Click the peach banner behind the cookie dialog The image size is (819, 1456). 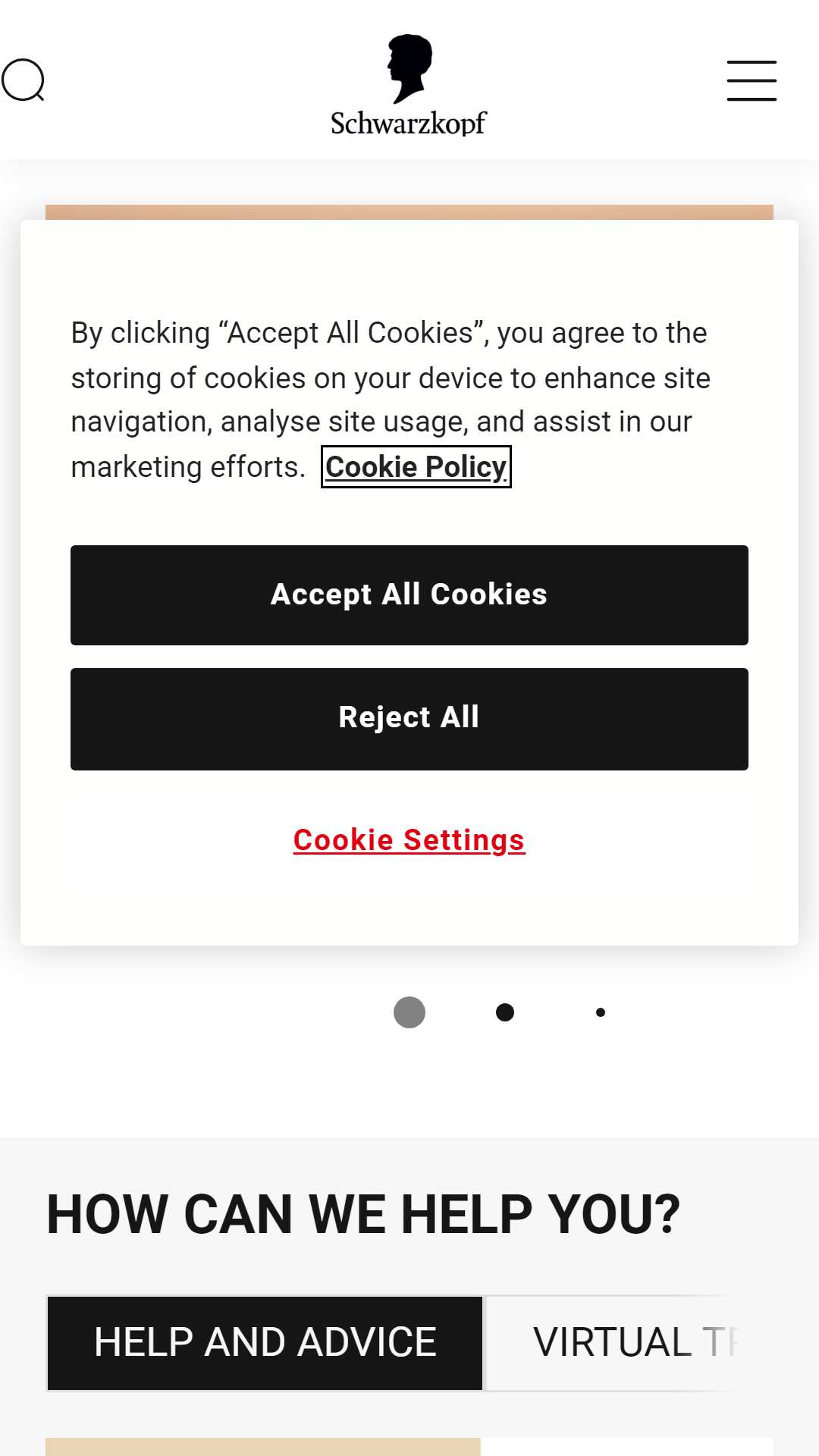pos(409,212)
